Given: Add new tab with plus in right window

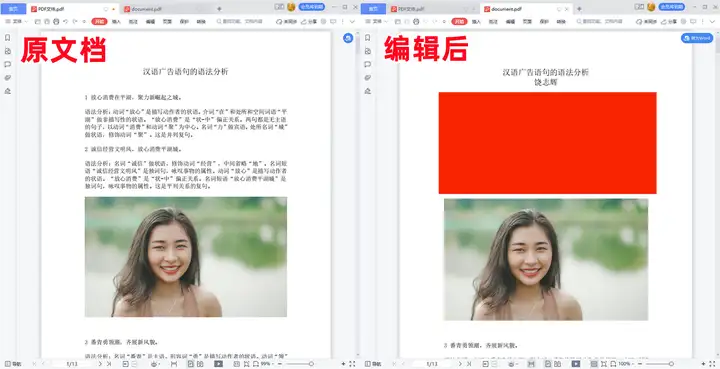Looking at the screenshot, I should [x=579, y=9].
